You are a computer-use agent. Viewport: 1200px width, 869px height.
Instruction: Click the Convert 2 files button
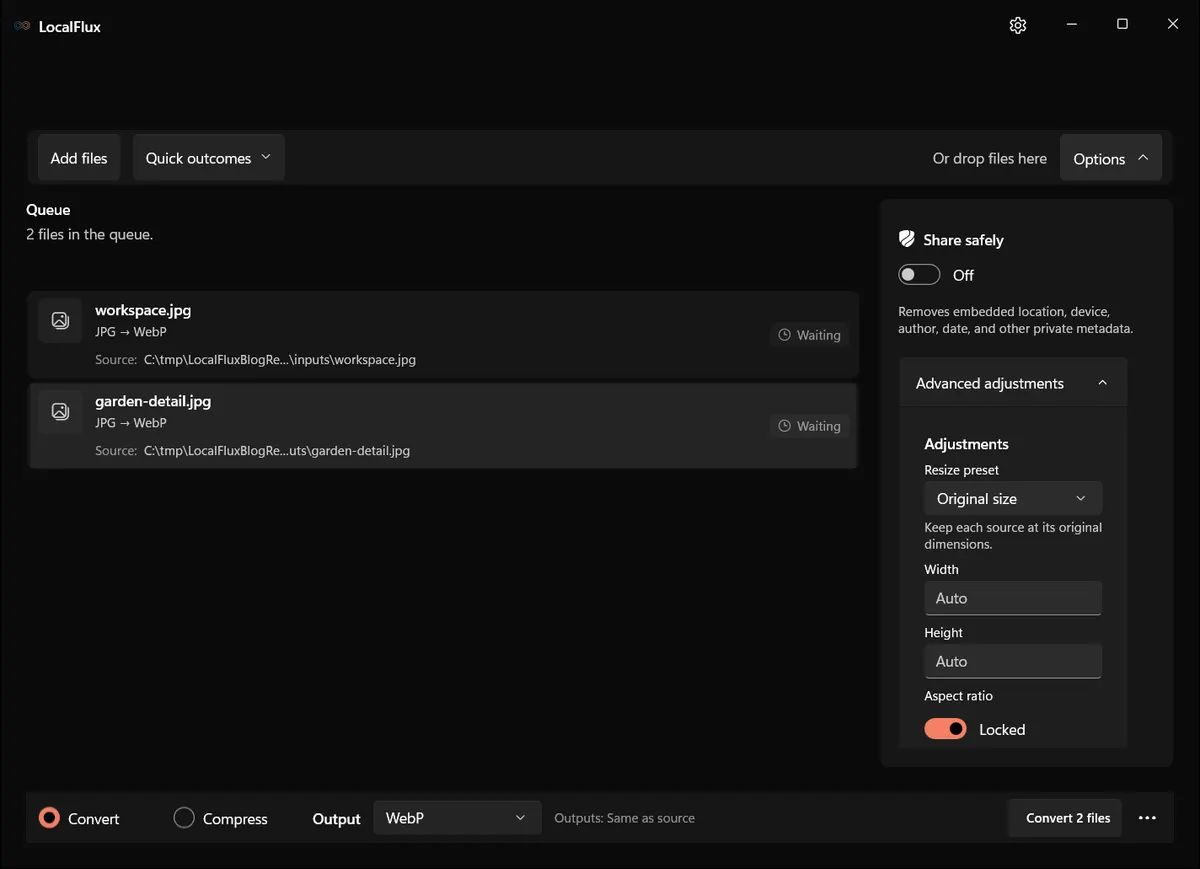tap(1067, 818)
